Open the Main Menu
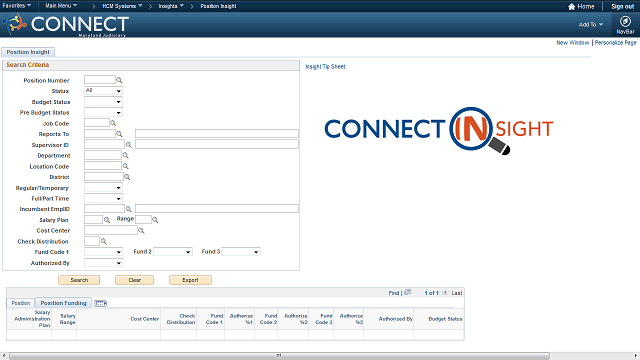This screenshot has width=640, height=360. pos(61,6)
